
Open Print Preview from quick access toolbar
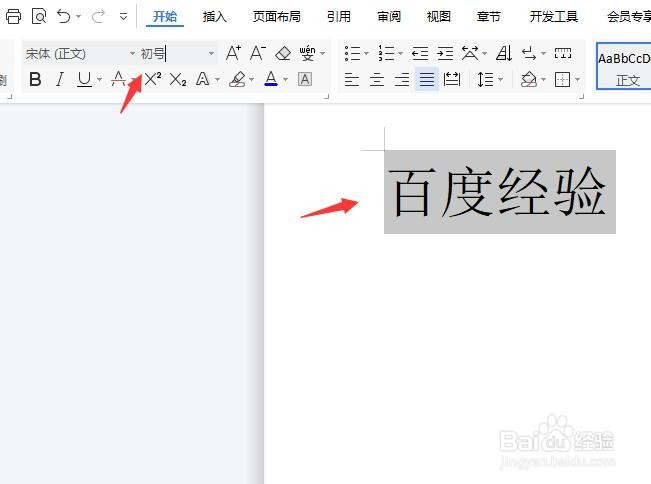(39, 17)
